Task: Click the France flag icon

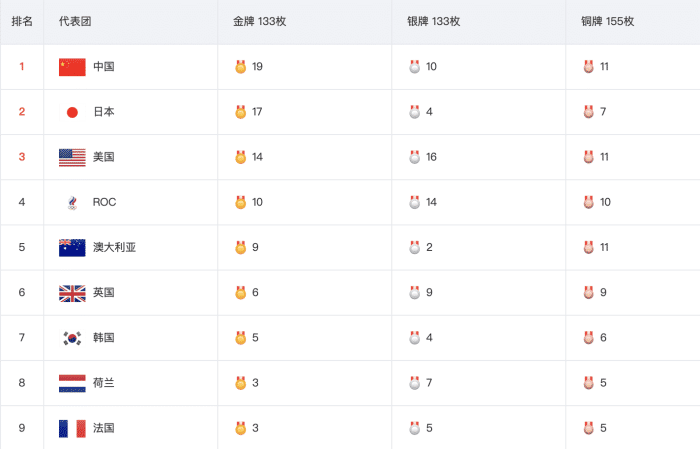Action: click(72, 428)
